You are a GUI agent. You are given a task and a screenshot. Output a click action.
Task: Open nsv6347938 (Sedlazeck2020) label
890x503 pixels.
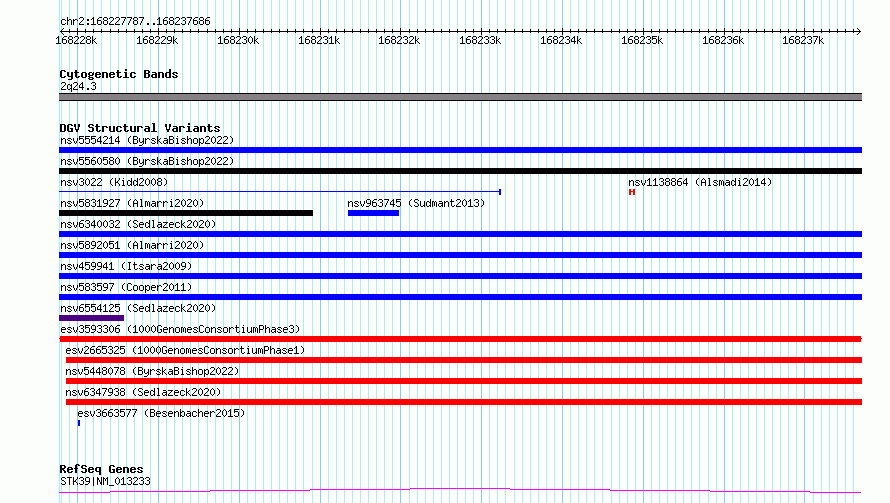coord(143,392)
